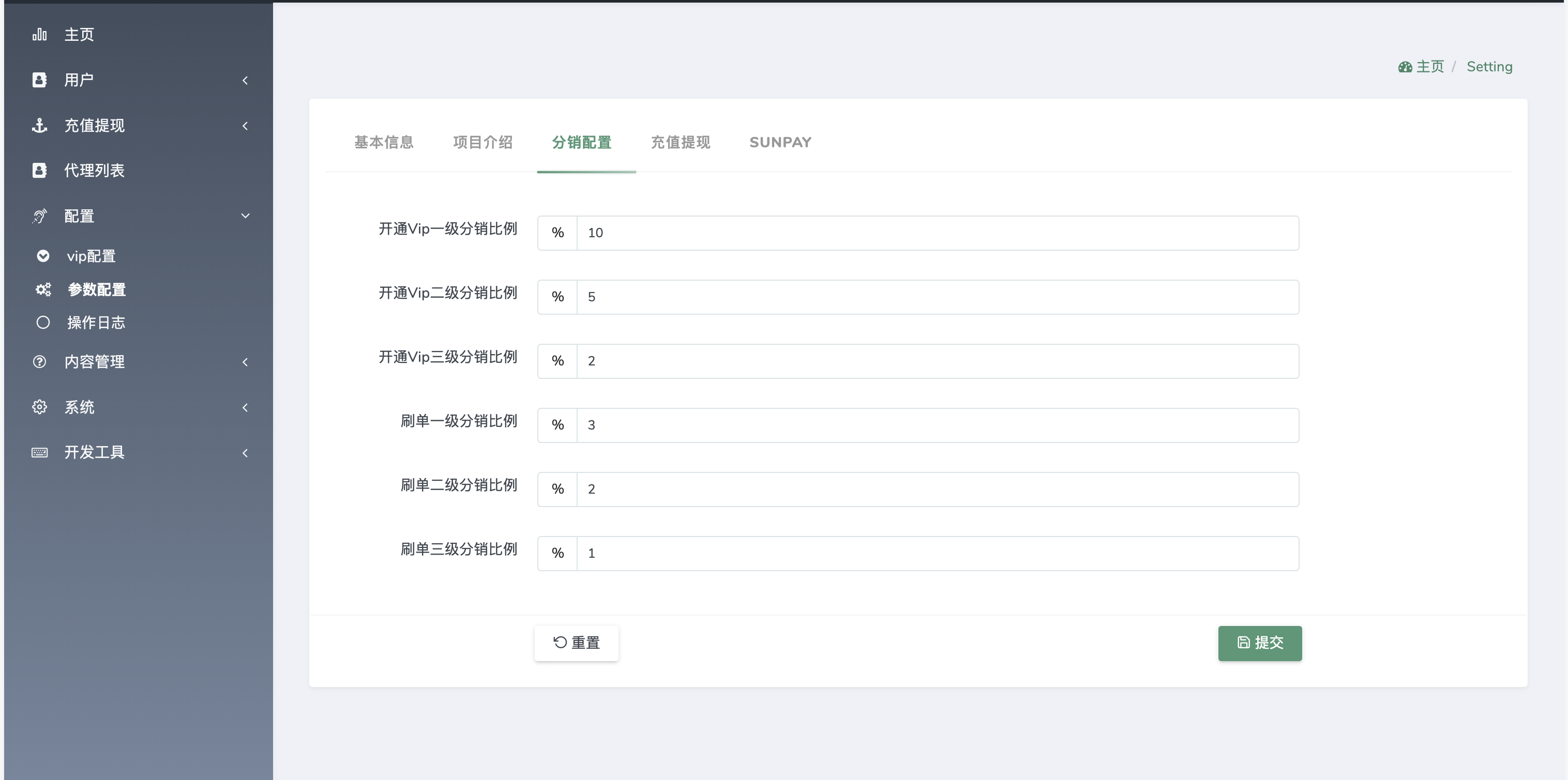1568x780 pixels.
Task: Click the 开通Vip三级分销比例 label
Action: point(448,357)
